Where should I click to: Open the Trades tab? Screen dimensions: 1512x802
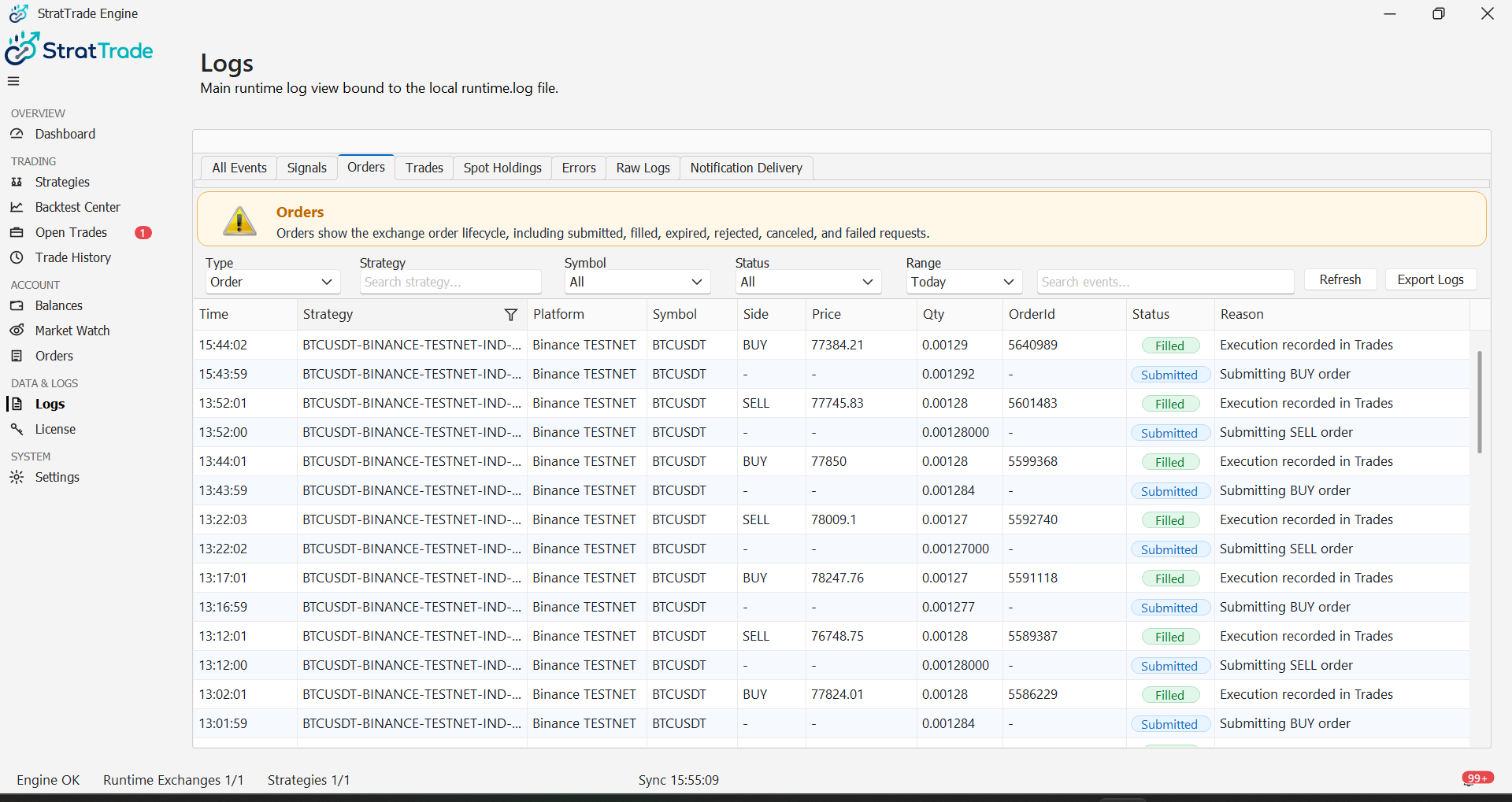[424, 168]
